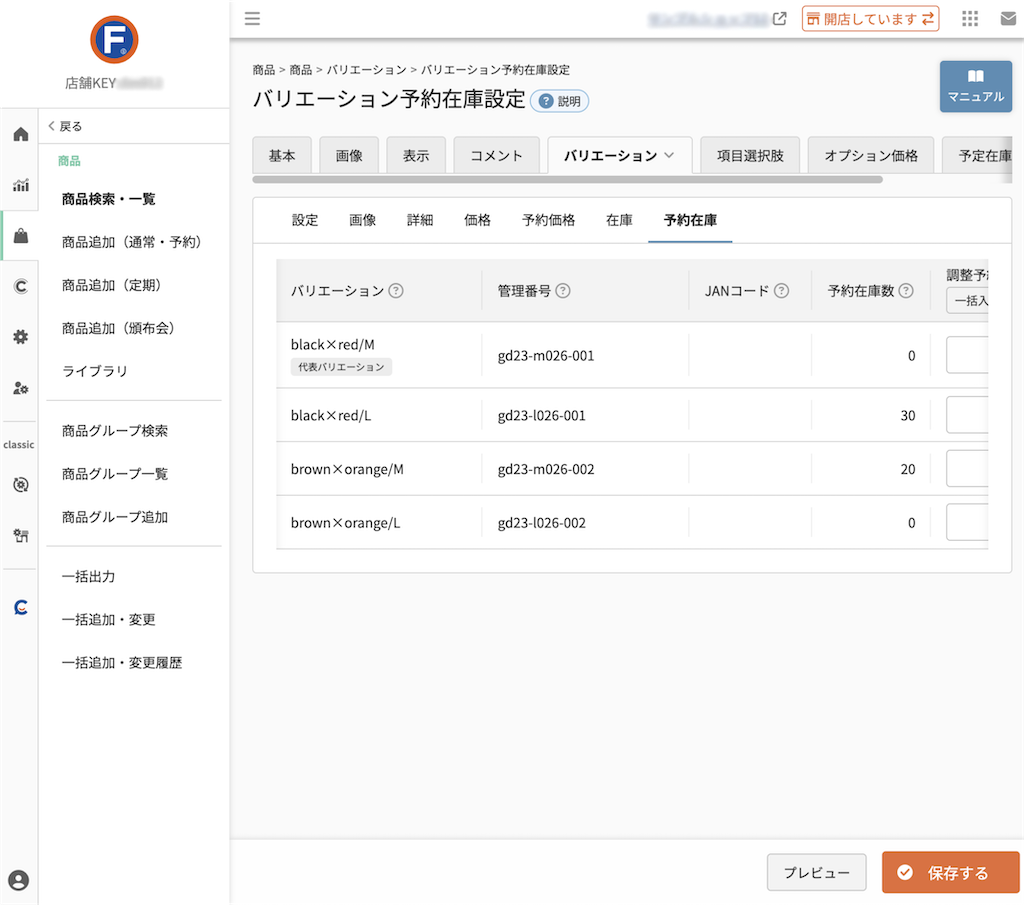Open ライブラリ menu item
This screenshot has width=1024, height=905.
coord(95,372)
